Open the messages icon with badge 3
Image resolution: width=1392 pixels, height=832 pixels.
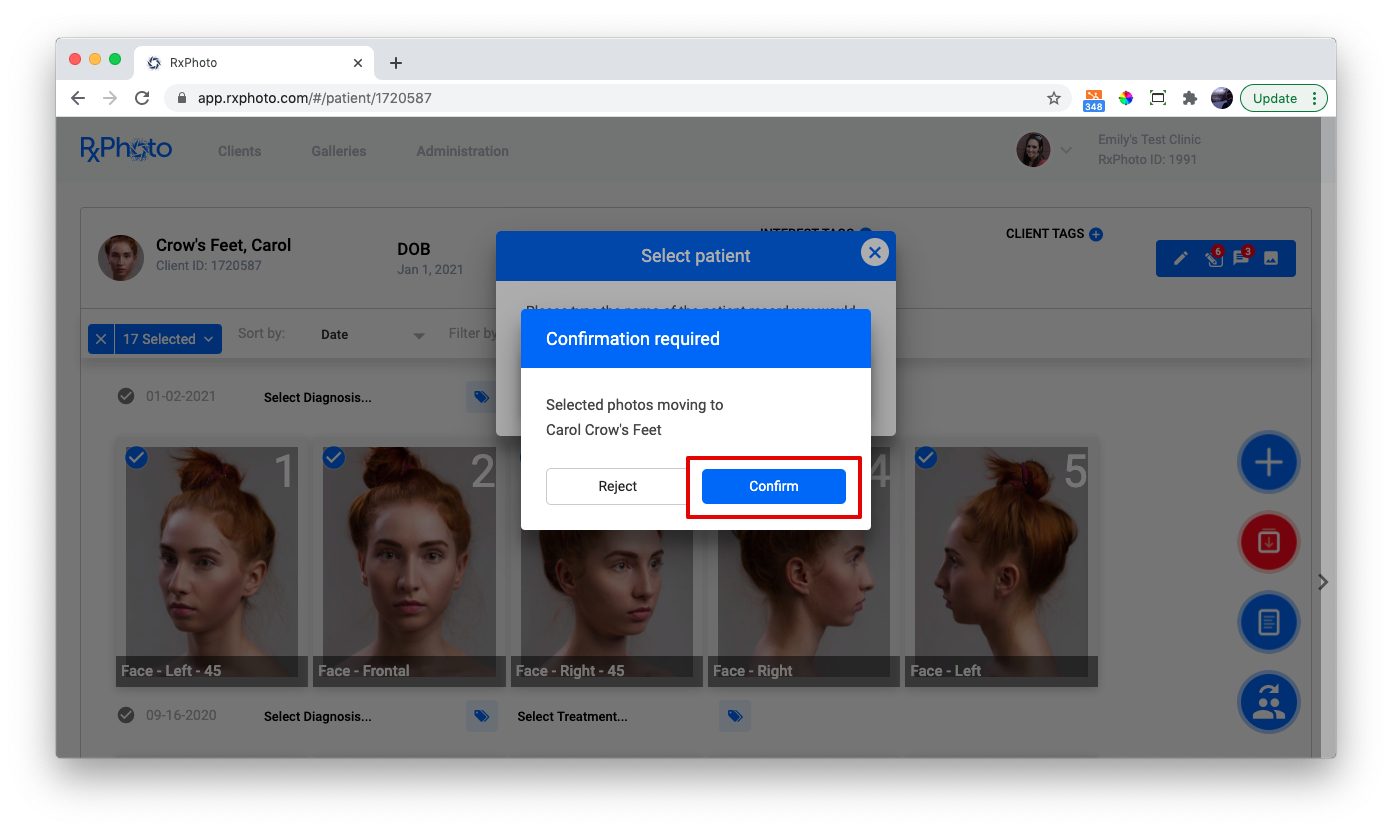click(x=1241, y=258)
